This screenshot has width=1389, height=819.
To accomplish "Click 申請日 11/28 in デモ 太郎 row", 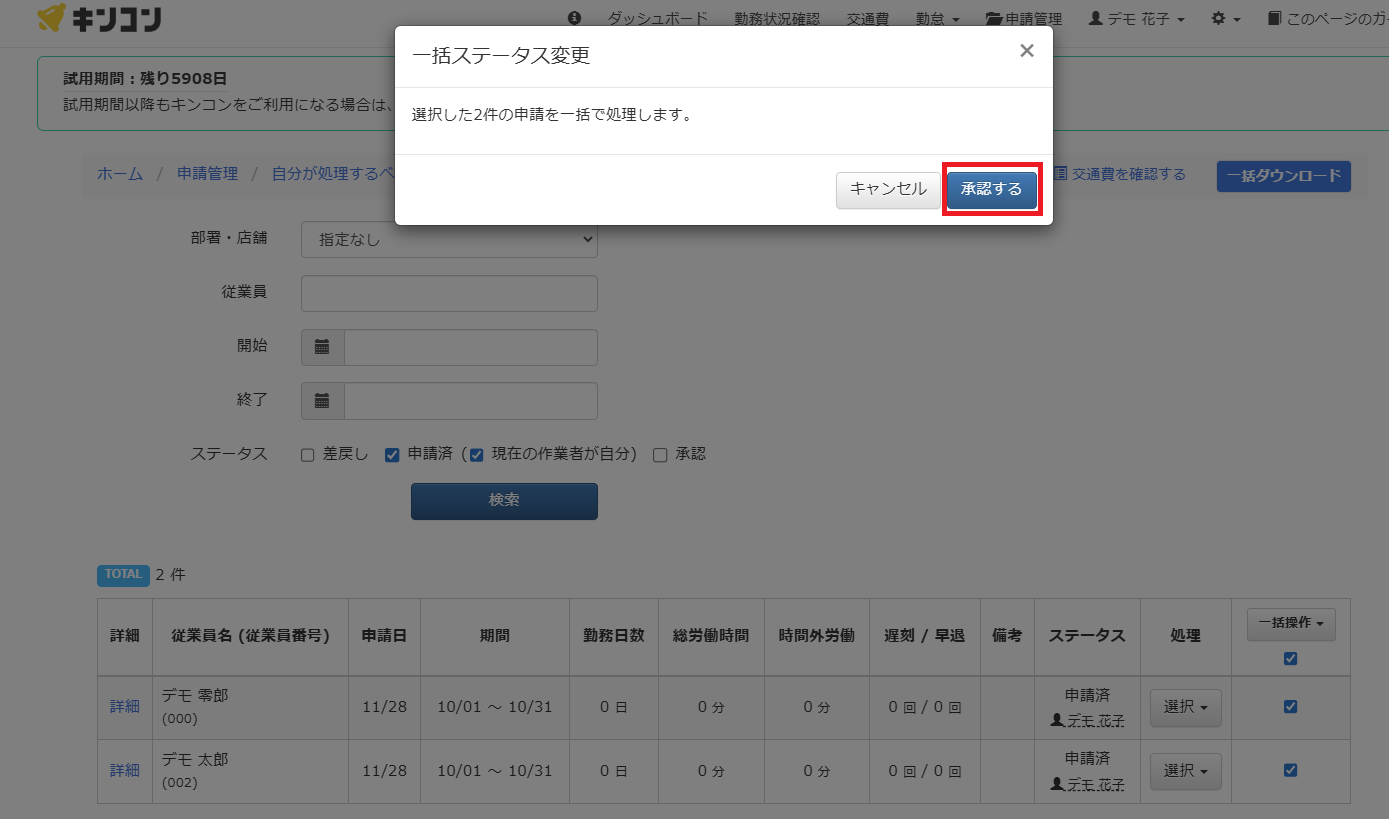I will [384, 771].
